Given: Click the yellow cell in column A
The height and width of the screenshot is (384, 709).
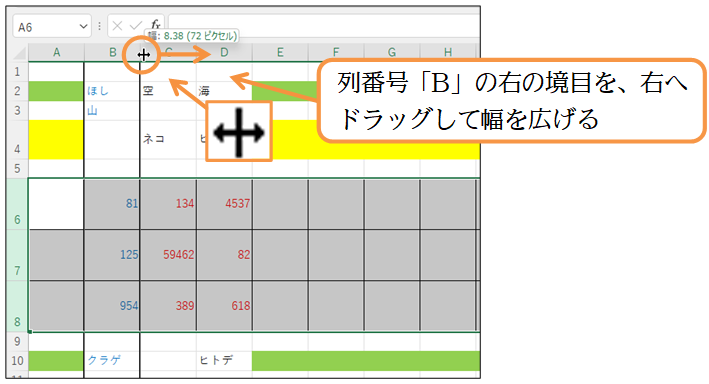Looking at the screenshot, I should (x=56, y=140).
